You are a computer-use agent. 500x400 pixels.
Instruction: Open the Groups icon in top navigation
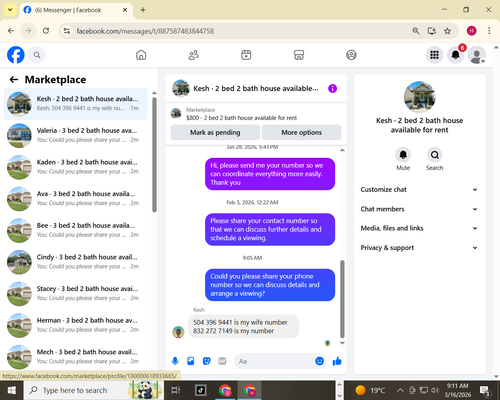[351, 55]
